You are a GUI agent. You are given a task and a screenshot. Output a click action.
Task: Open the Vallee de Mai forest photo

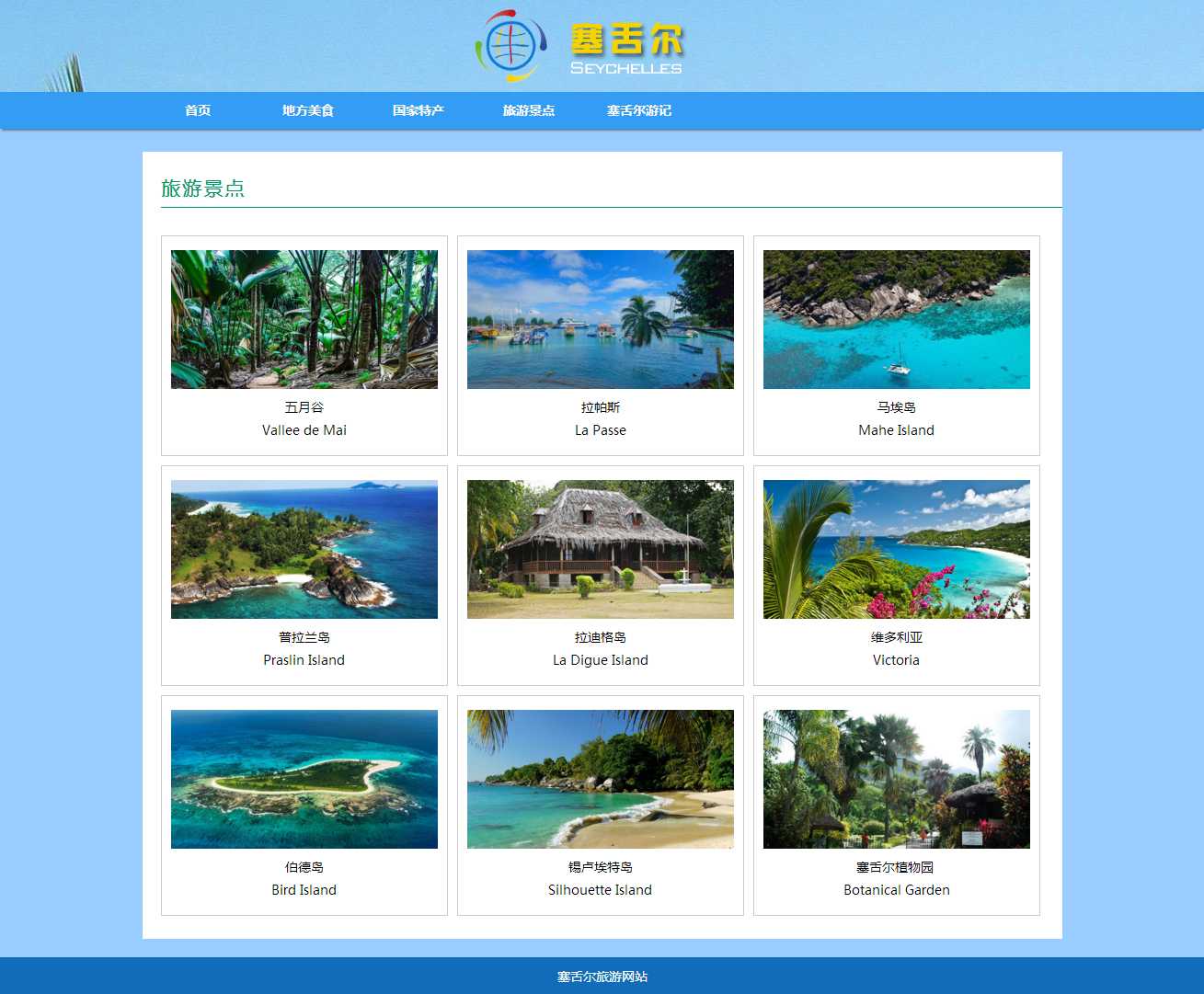(x=304, y=319)
